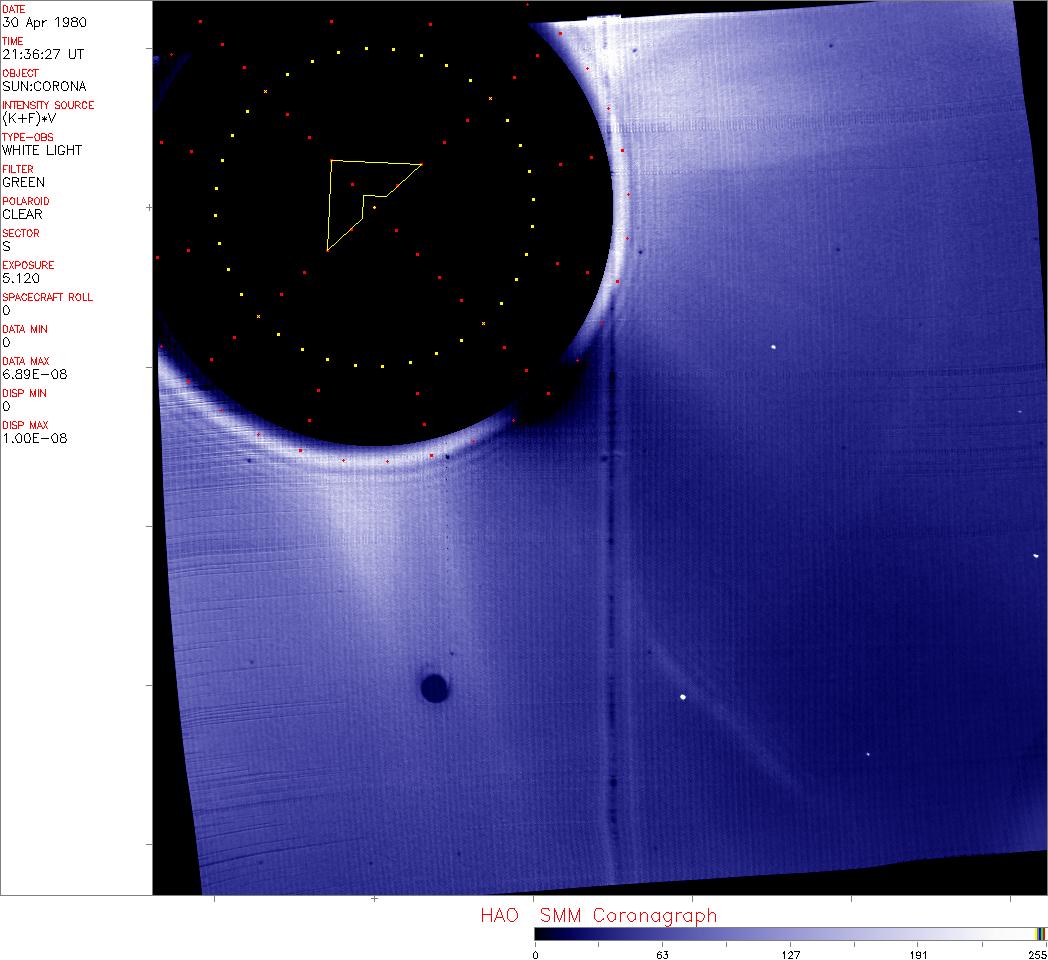Click the "255" label under the color bar
The width and height of the screenshot is (1048, 960).
point(1037,954)
